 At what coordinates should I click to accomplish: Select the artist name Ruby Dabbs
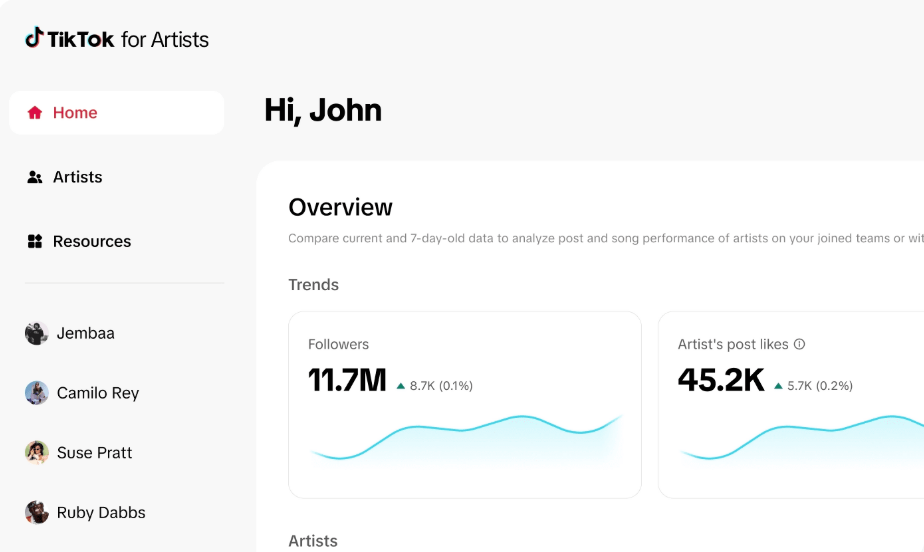coord(101,513)
